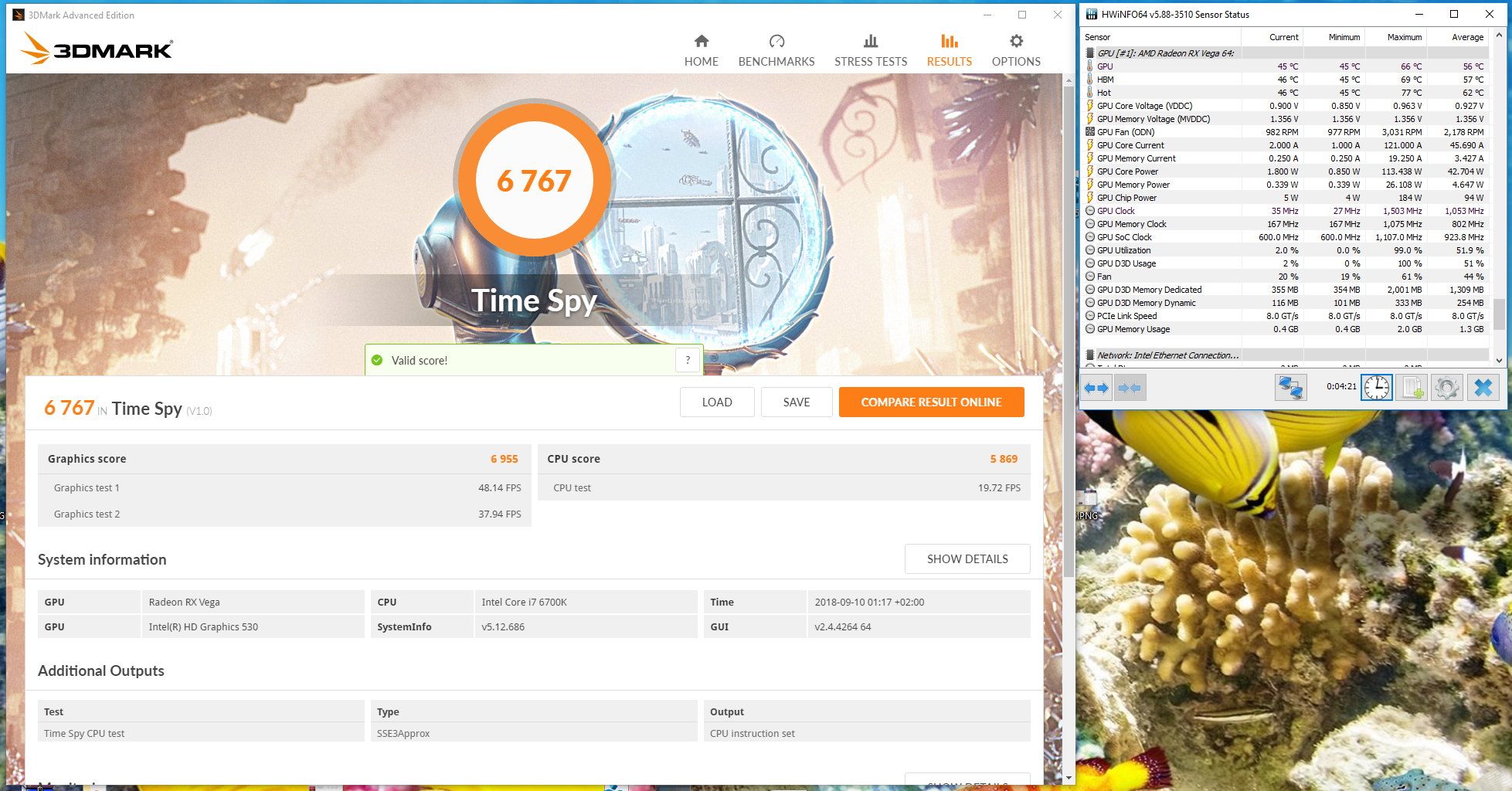Image resolution: width=1512 pixels, height=791 pixels.
Task: Select GPU Core Power sensor row
Action: pyautogui.click(x=1285, y=171)
